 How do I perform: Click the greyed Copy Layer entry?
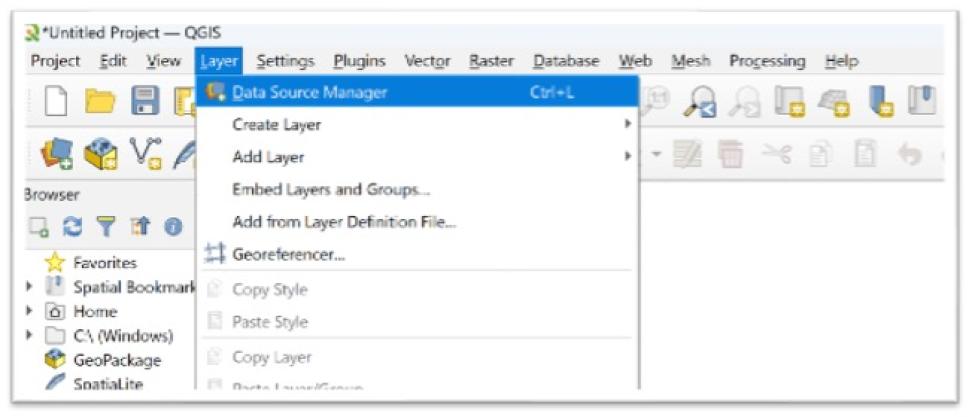click(x=417, y=357)
